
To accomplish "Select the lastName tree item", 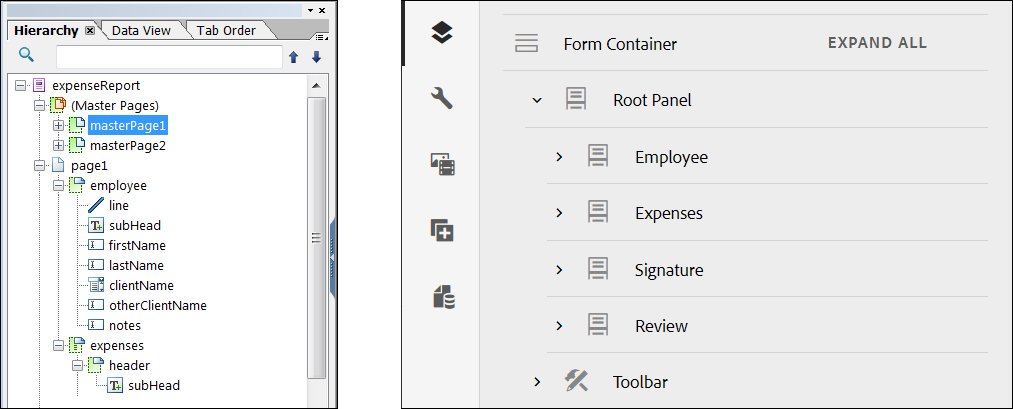I will [136, 266].
